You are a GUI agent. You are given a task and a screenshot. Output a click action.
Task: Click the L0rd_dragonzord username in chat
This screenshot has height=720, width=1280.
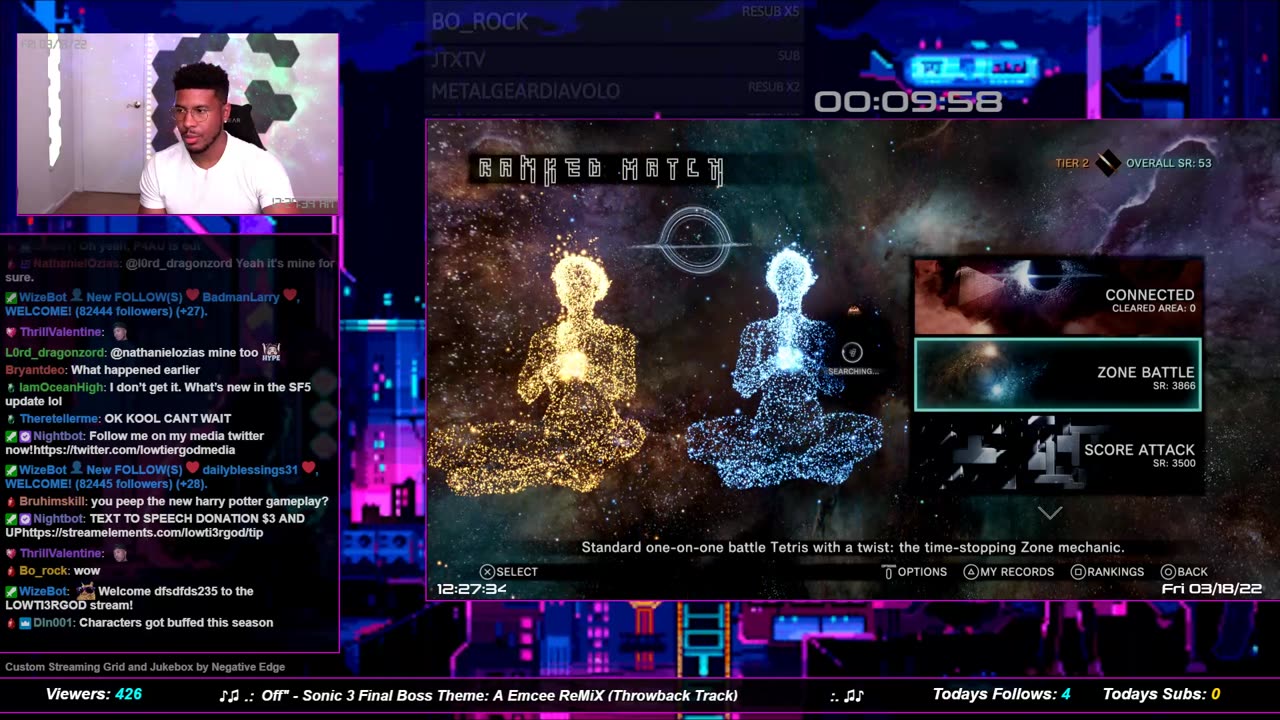55,353
